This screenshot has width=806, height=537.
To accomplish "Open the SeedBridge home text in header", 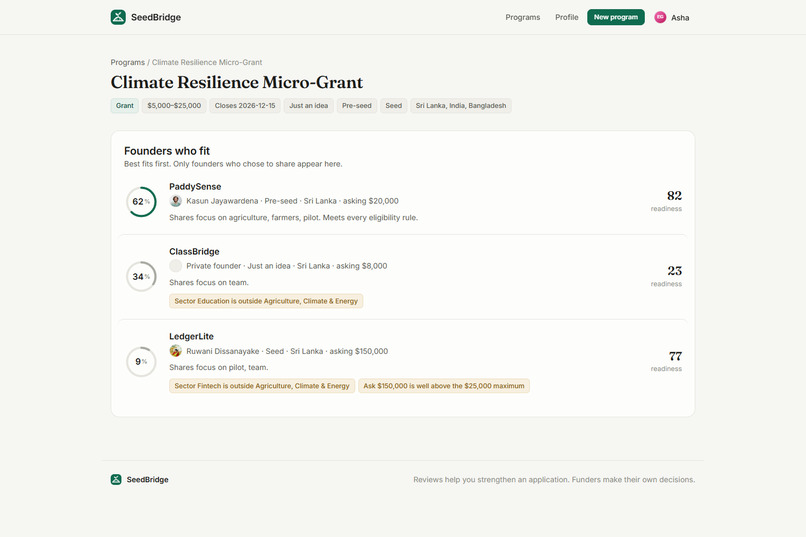I will tap(156, 17).
